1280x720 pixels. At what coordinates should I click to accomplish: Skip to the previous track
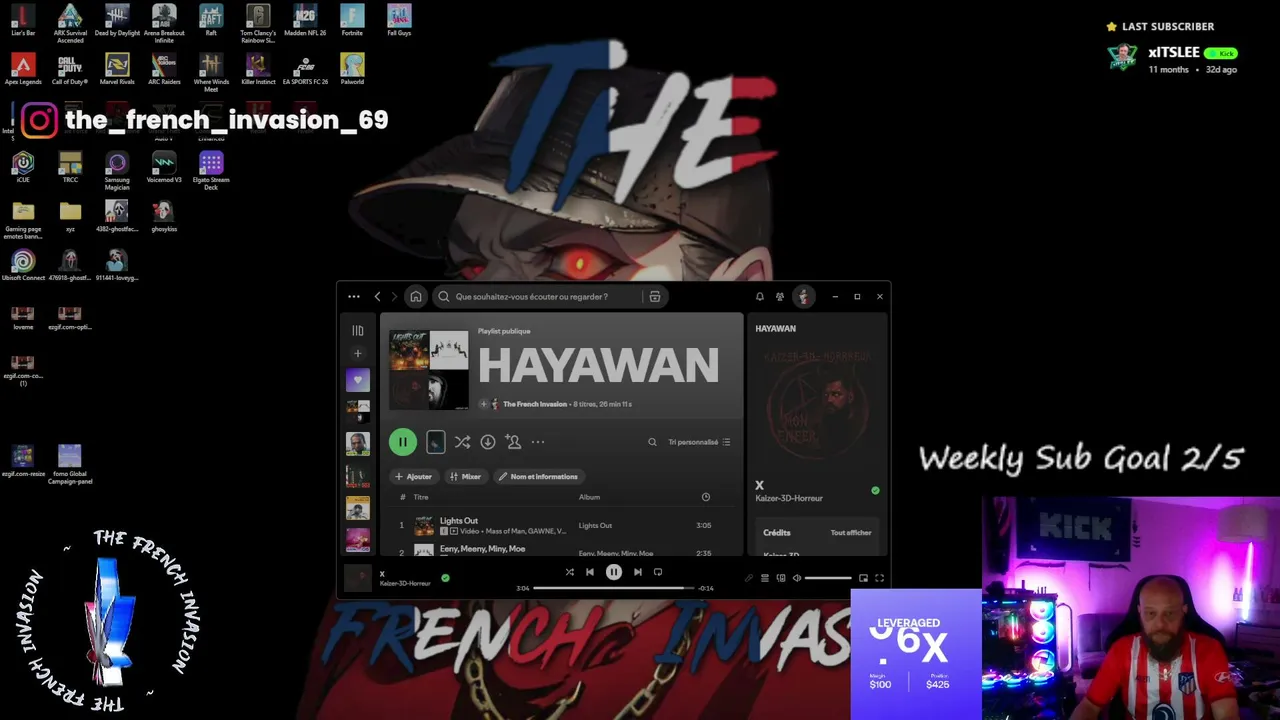pyautogui.click(x=590, y=572)
